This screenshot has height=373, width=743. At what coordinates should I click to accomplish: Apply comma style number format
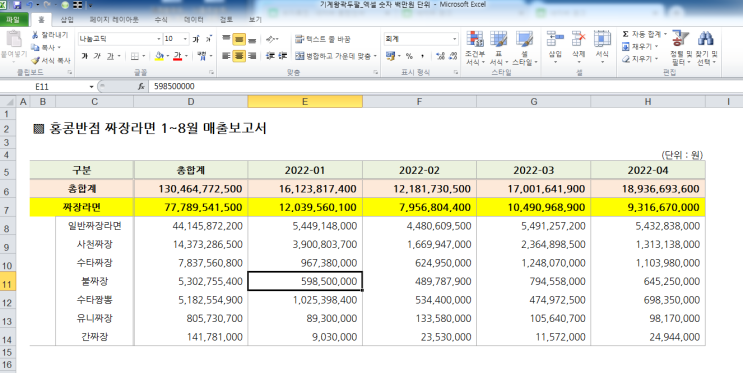[x=422, y=56]
